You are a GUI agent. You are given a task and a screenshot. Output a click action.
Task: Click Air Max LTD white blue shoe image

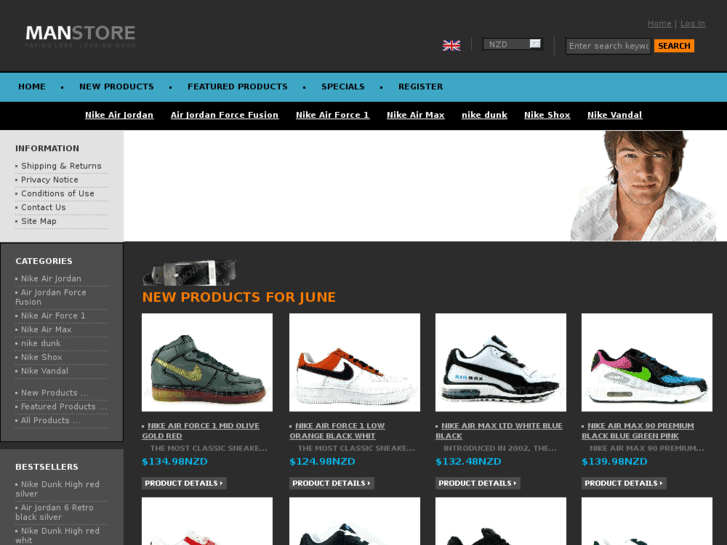point(501,362)
